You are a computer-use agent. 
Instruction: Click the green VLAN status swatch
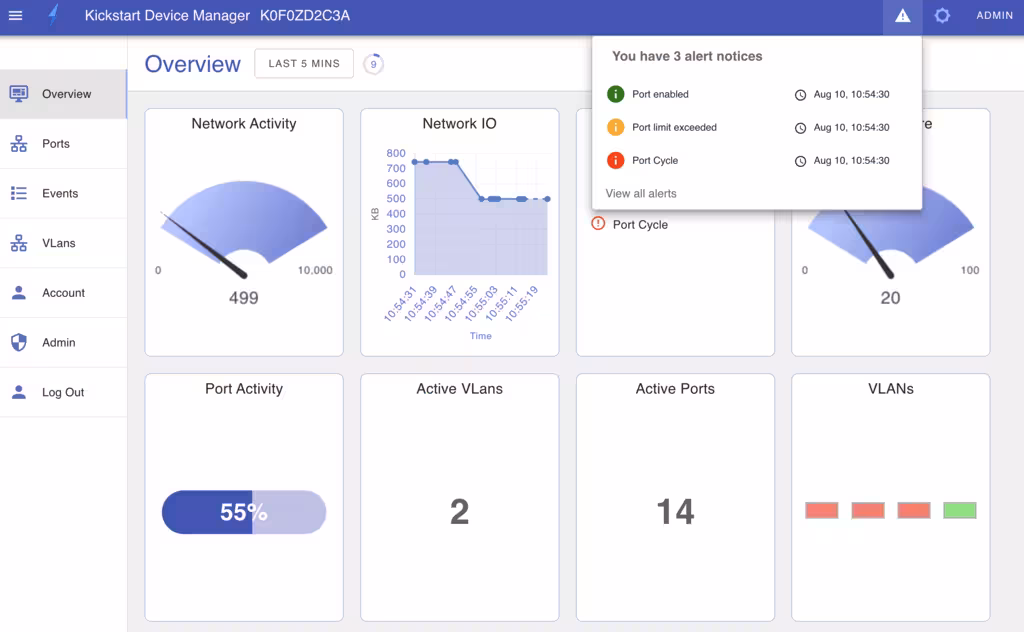point(959,510)
